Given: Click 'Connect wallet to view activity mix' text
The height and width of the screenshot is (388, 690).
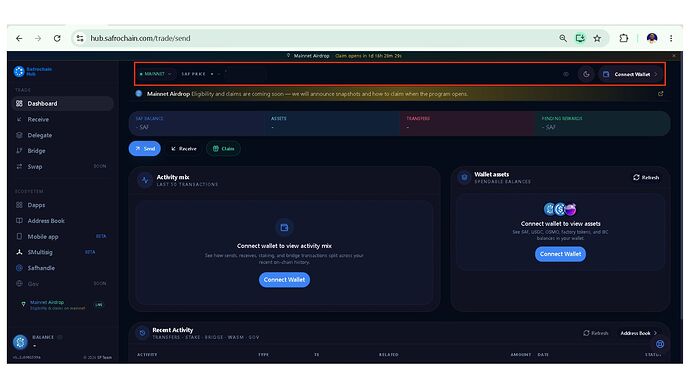Looking at the screenshot, I should pyautogui.click(x=284, y=246).
